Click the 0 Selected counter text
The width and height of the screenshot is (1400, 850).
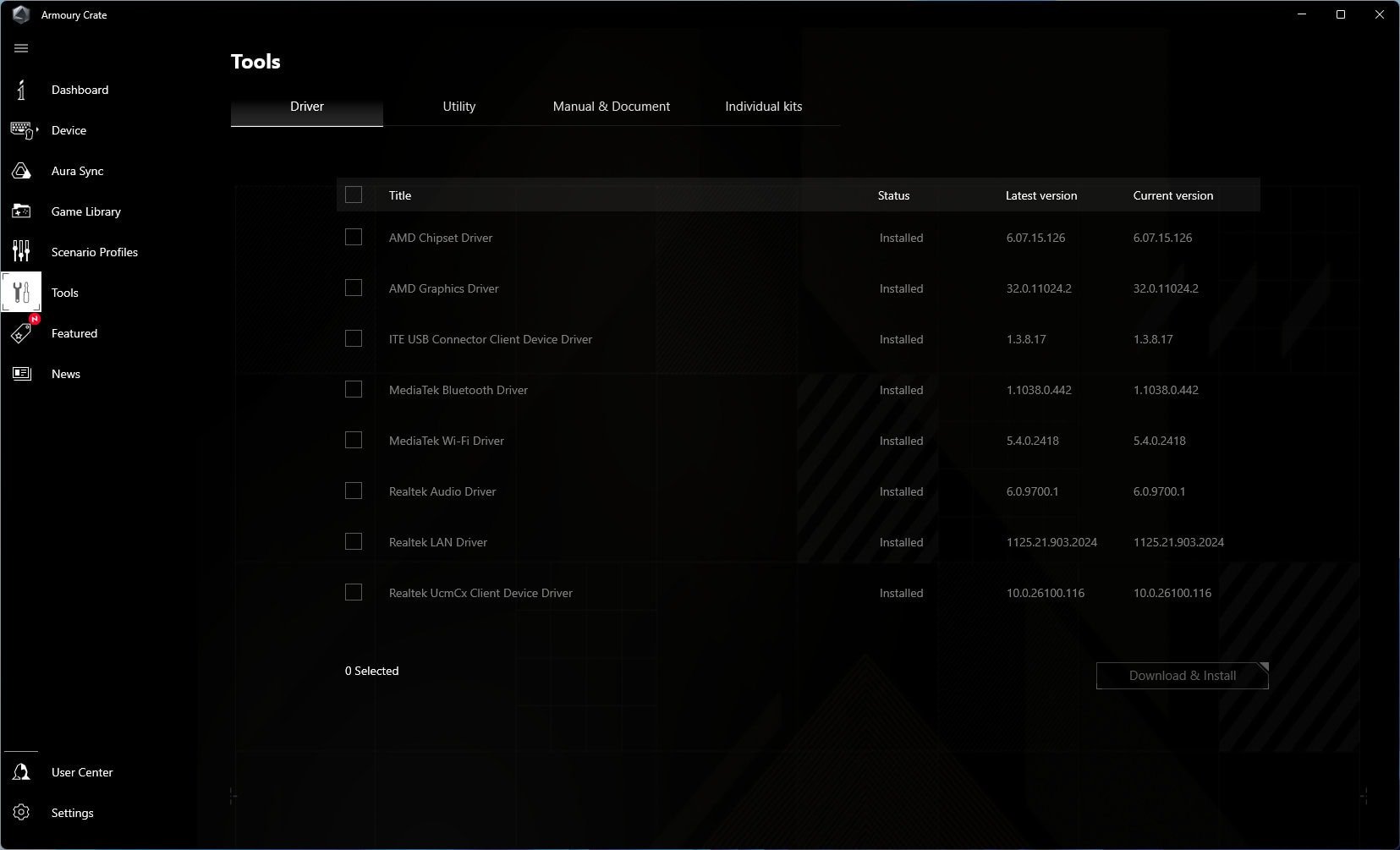point(371,671)
